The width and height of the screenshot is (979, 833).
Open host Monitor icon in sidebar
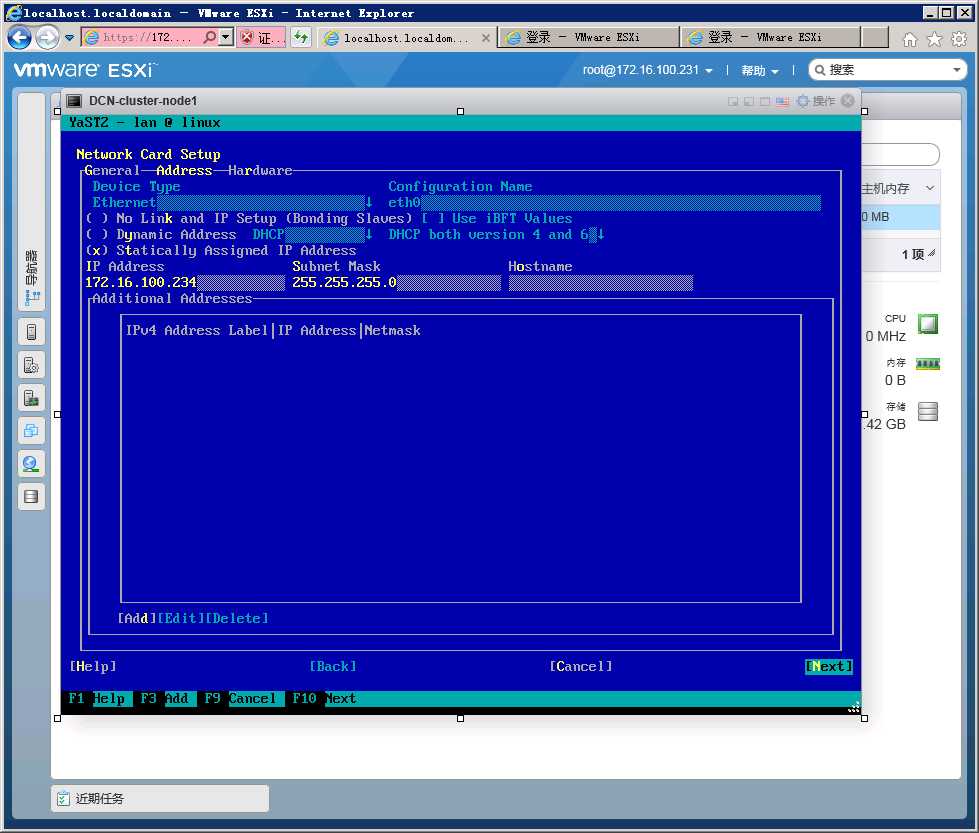point(31,398)
